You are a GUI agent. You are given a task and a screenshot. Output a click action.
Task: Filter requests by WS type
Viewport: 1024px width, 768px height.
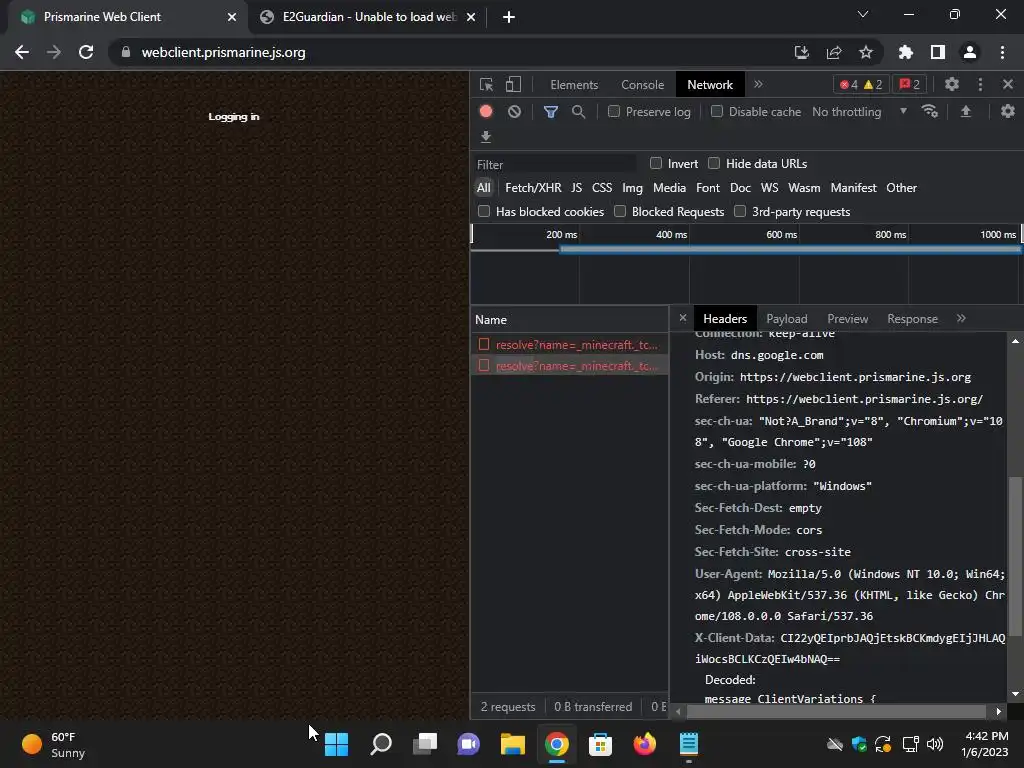point(769,188)
